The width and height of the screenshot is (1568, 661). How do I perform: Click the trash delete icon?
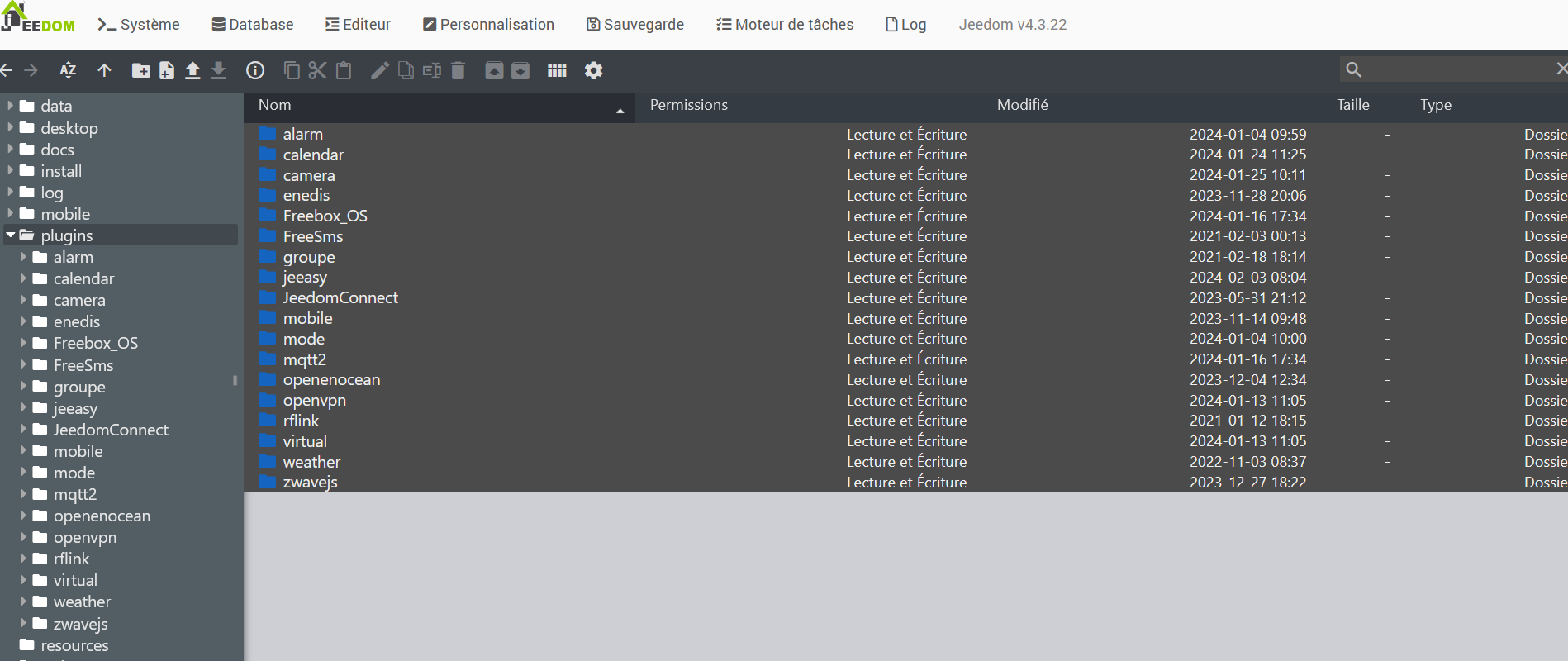click(x=458, y=70)
